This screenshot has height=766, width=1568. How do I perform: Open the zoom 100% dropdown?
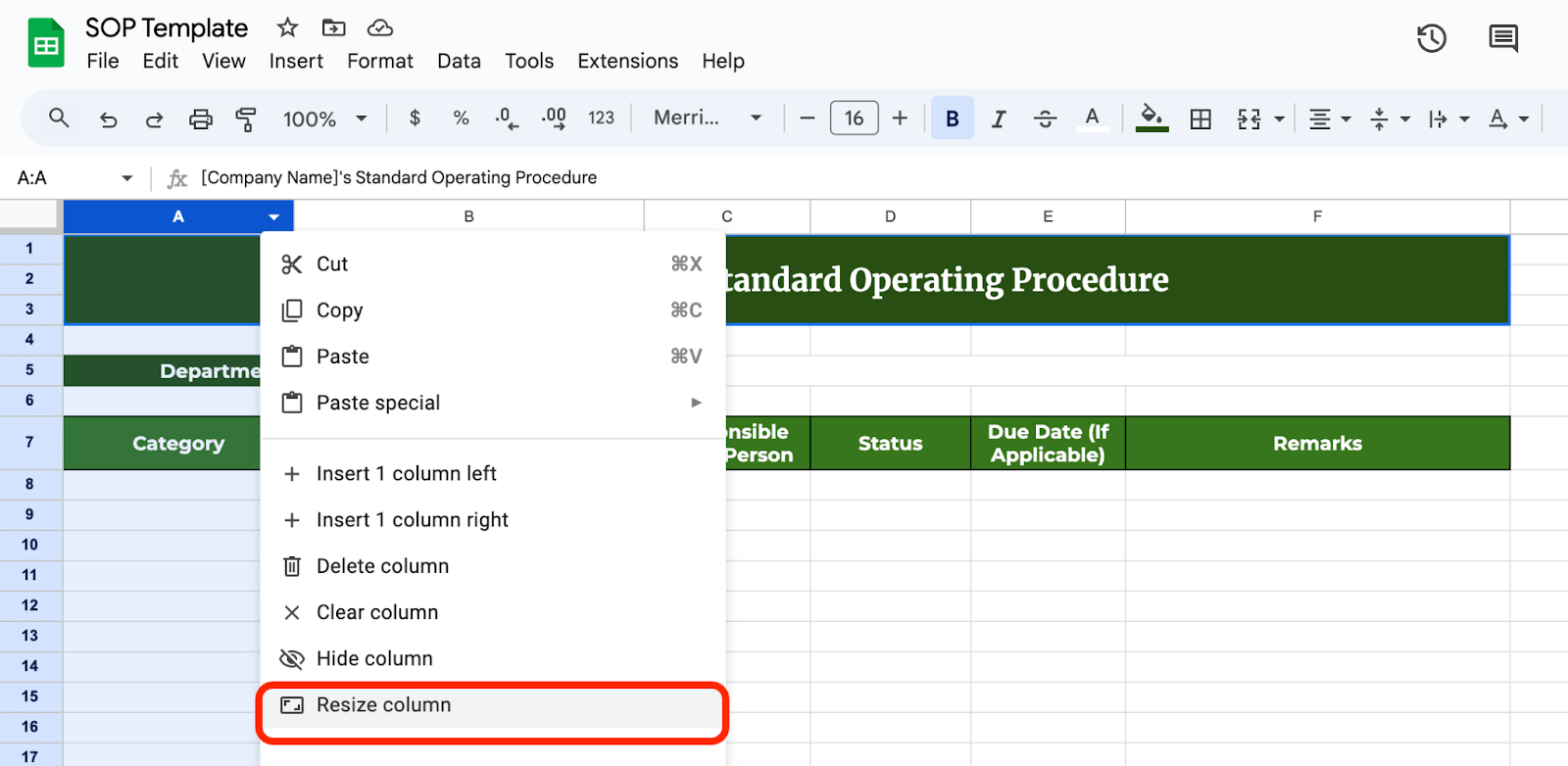click(x=324, y=119)
